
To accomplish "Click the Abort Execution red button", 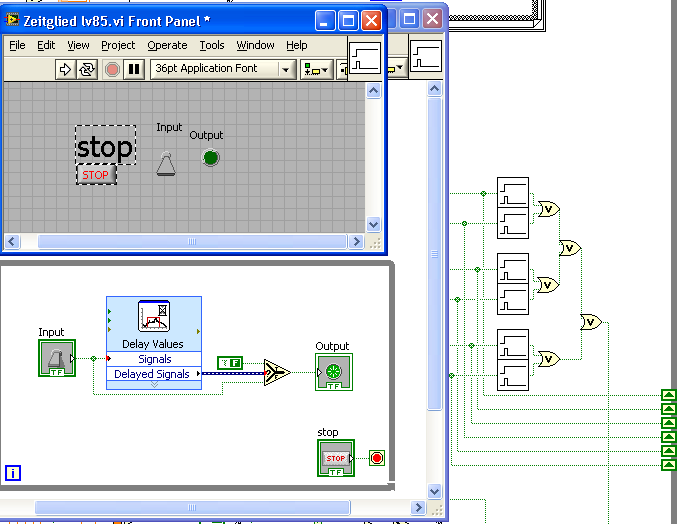I will pos(112,69).
